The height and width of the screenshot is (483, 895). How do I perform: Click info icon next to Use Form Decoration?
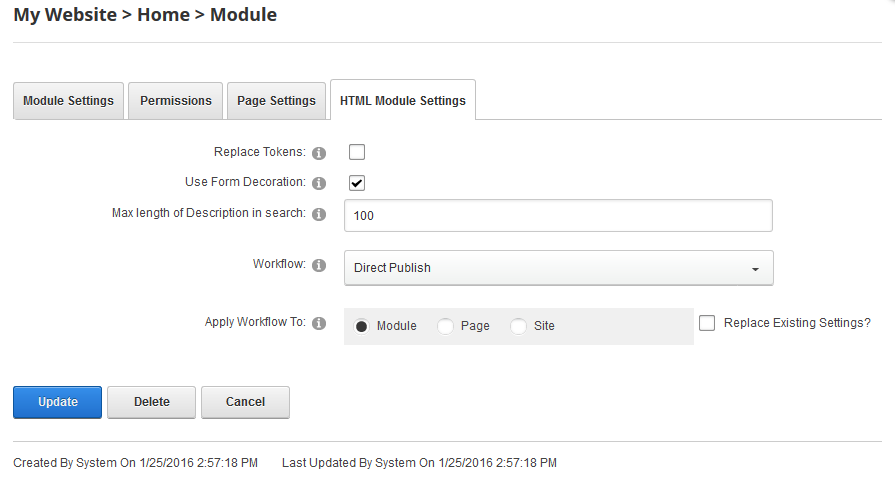coord(319,183)
